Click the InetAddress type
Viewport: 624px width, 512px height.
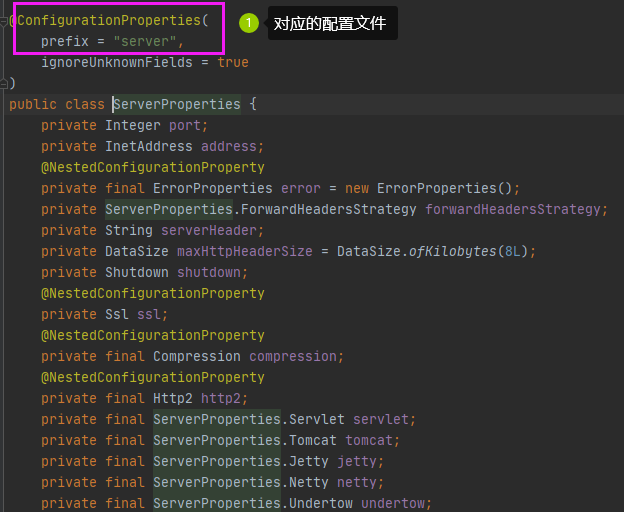149,146
